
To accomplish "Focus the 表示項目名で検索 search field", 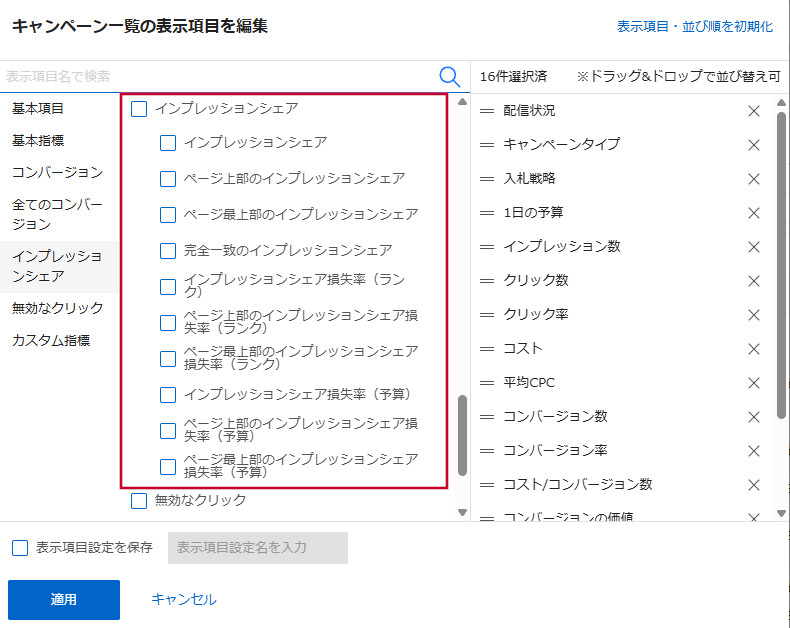I will (215, 76).
